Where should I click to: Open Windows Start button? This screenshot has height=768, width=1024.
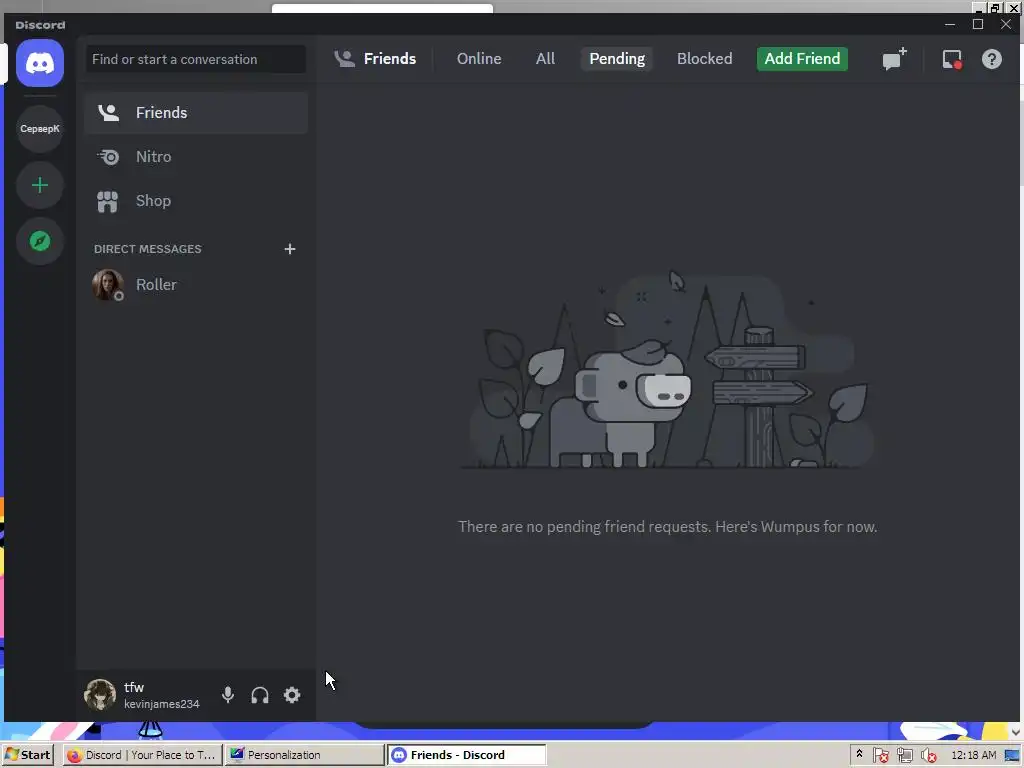27,755
